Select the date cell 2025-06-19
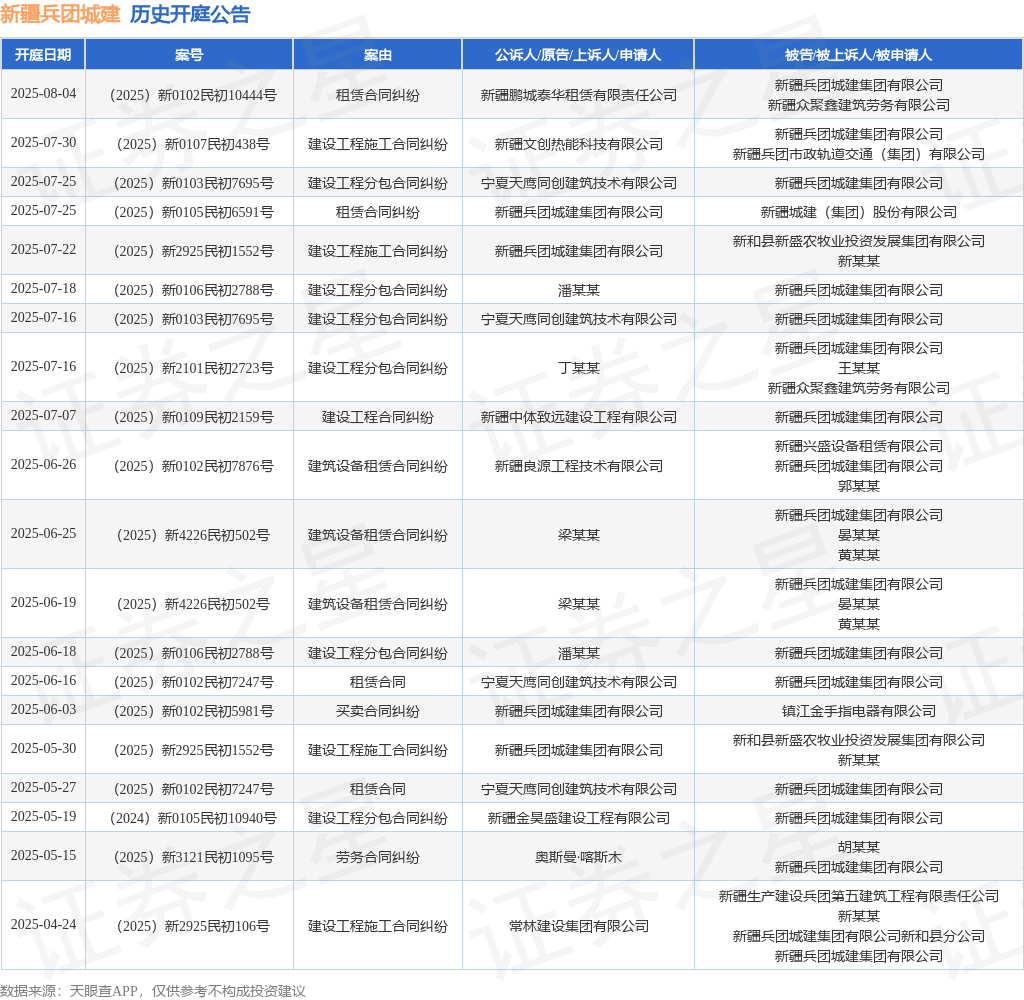Screen dimensions: 1024x1000 point(43,603)
